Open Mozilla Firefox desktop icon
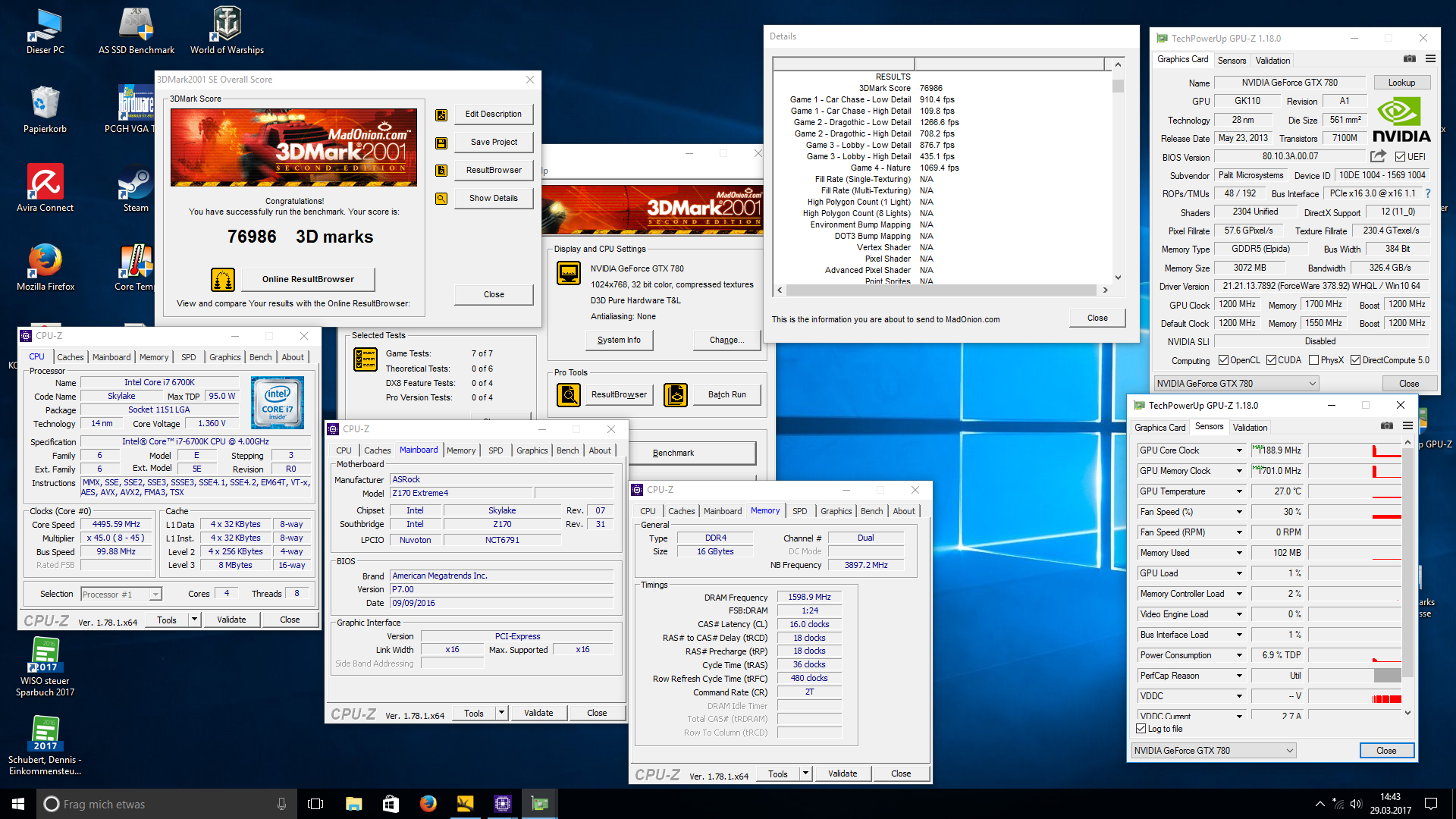 (45, 268)
